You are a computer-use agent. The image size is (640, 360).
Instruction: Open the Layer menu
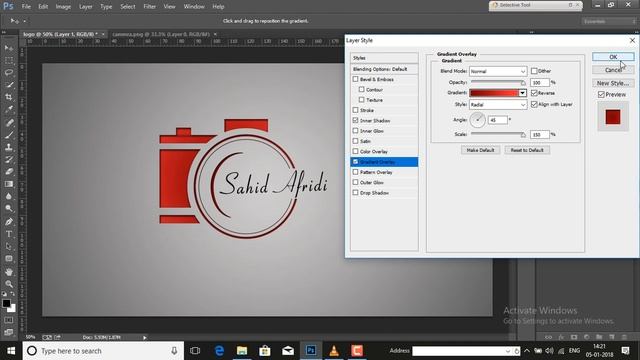click(x=86, y=7)
